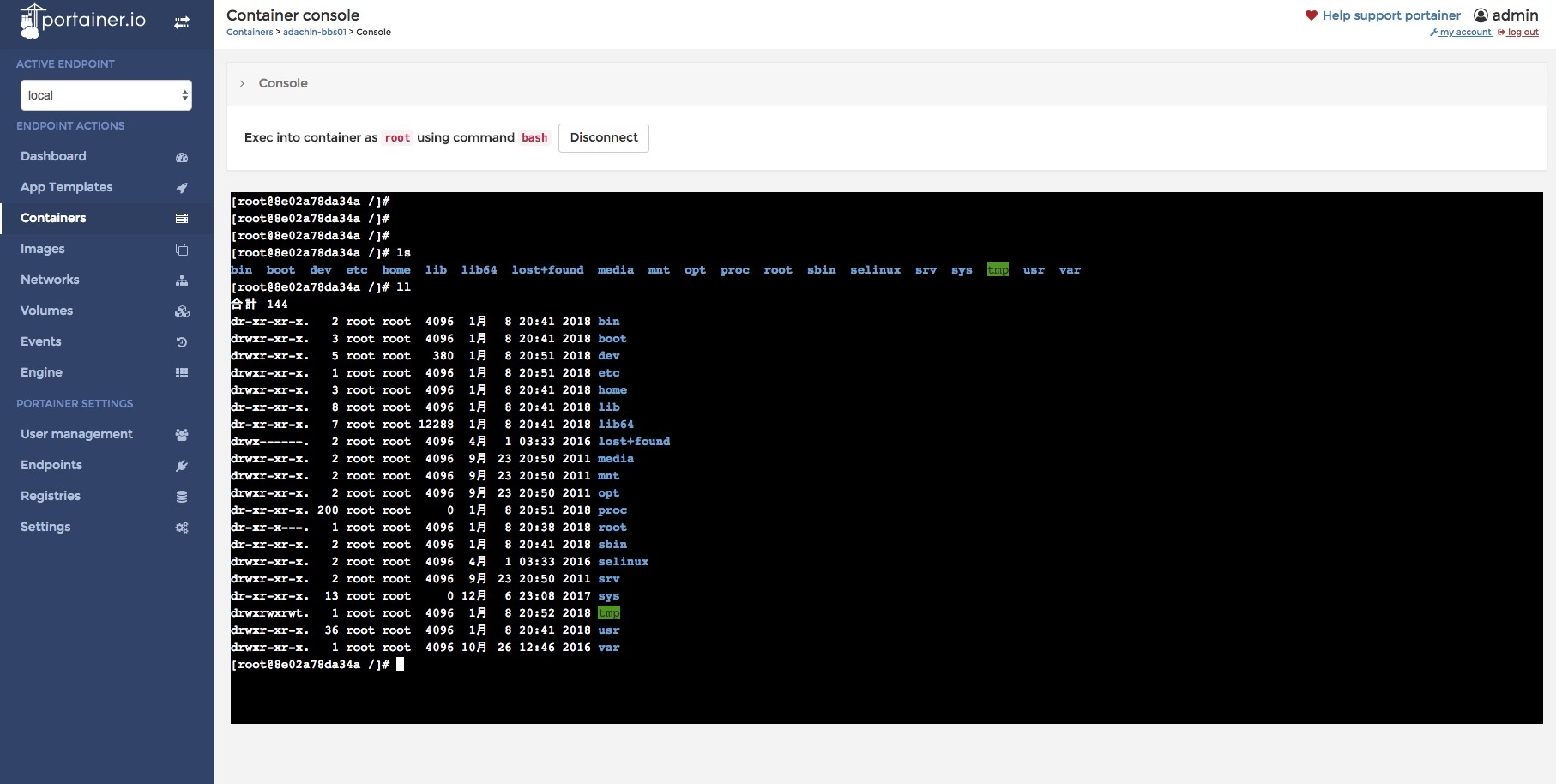Open Registries in the sidebar
This screenshot has width=1556, height=784.
pos(51,496)
